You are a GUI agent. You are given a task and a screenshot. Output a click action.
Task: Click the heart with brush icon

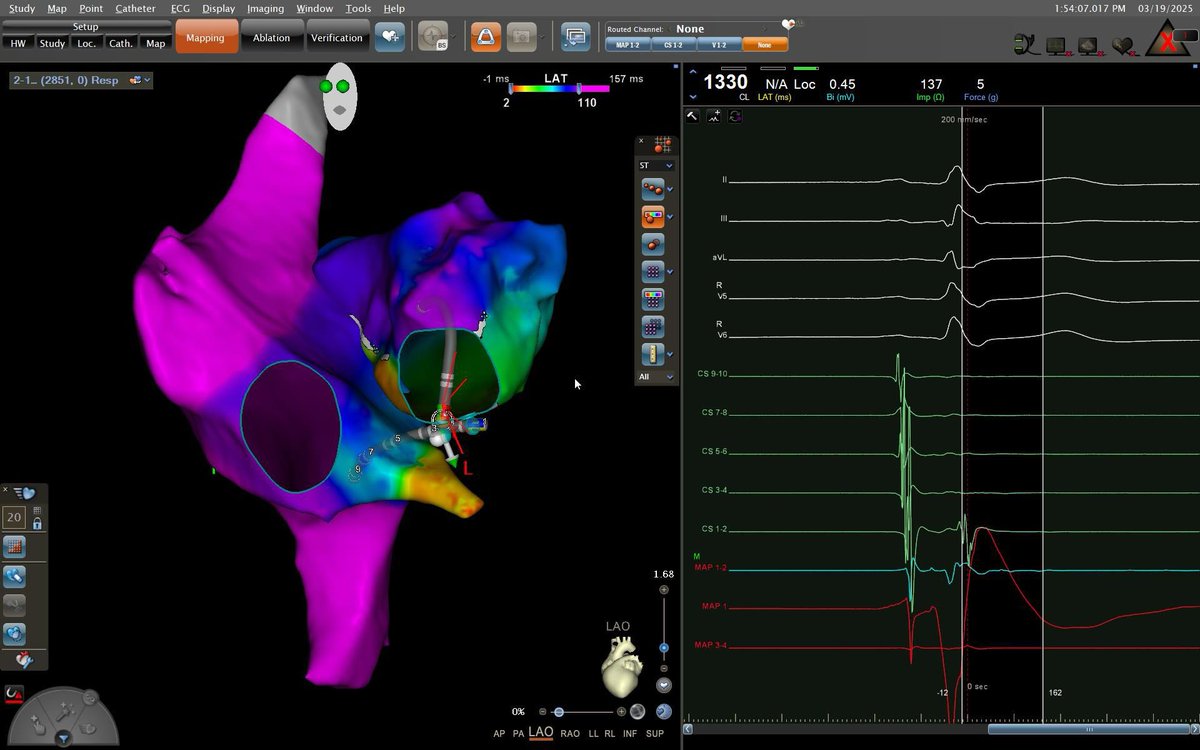(24, 661)
